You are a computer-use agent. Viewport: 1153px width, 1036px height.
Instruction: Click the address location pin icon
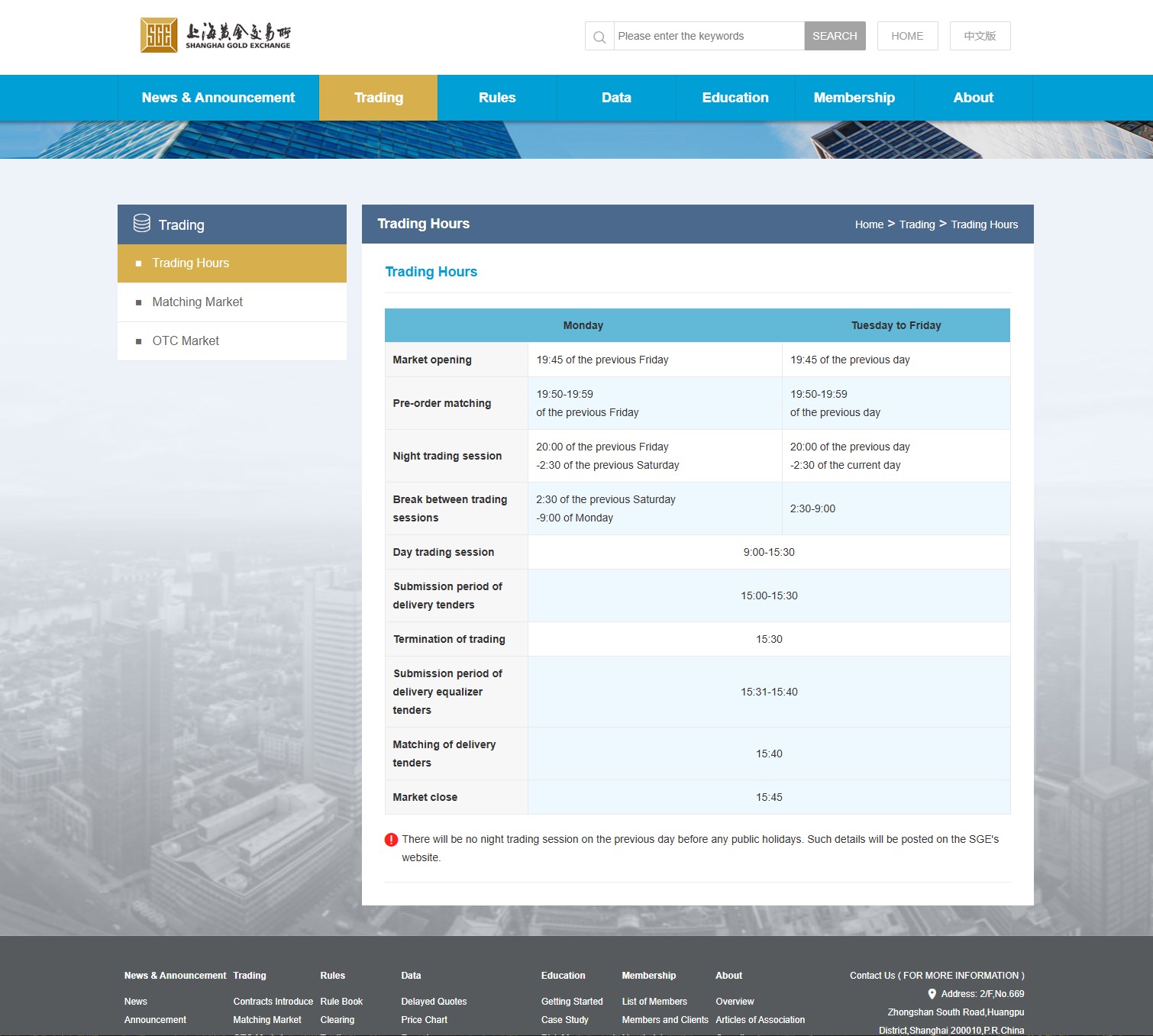(932, 994)
